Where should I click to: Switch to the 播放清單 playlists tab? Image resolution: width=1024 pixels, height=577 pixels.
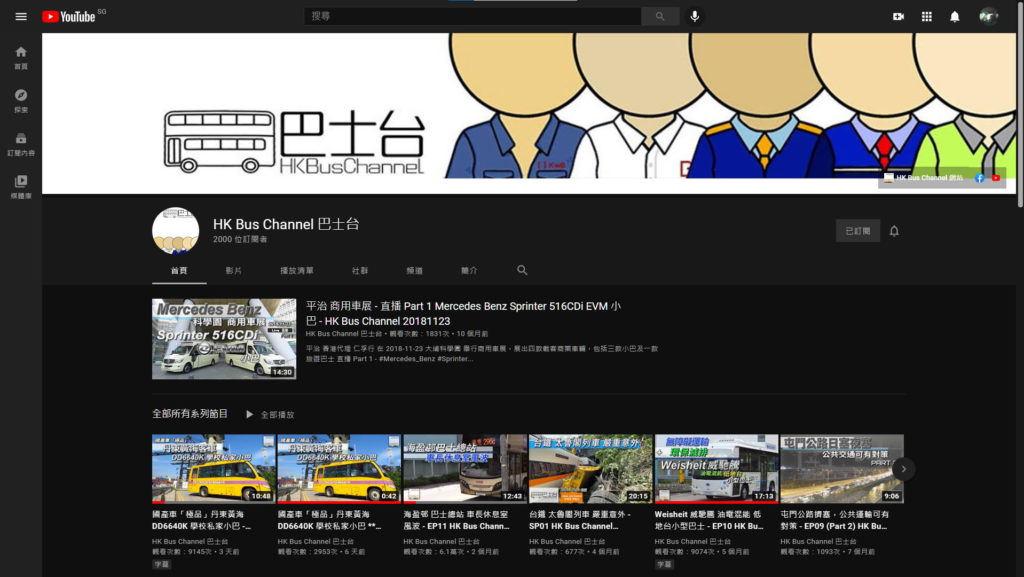click(296, 270)
